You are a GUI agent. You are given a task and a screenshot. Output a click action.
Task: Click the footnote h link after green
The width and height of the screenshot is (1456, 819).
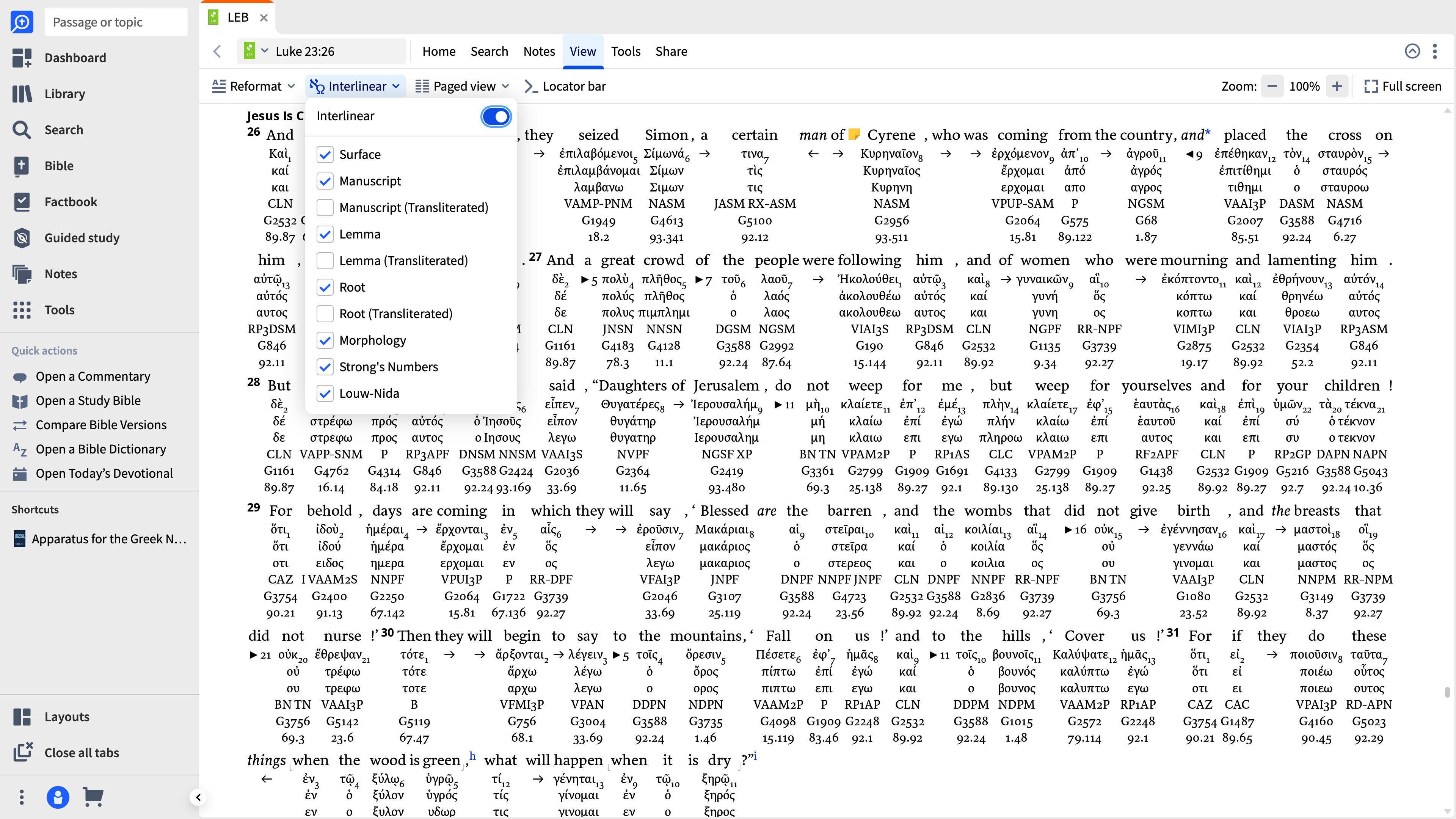pyautogui.click(x=472, y=756)
